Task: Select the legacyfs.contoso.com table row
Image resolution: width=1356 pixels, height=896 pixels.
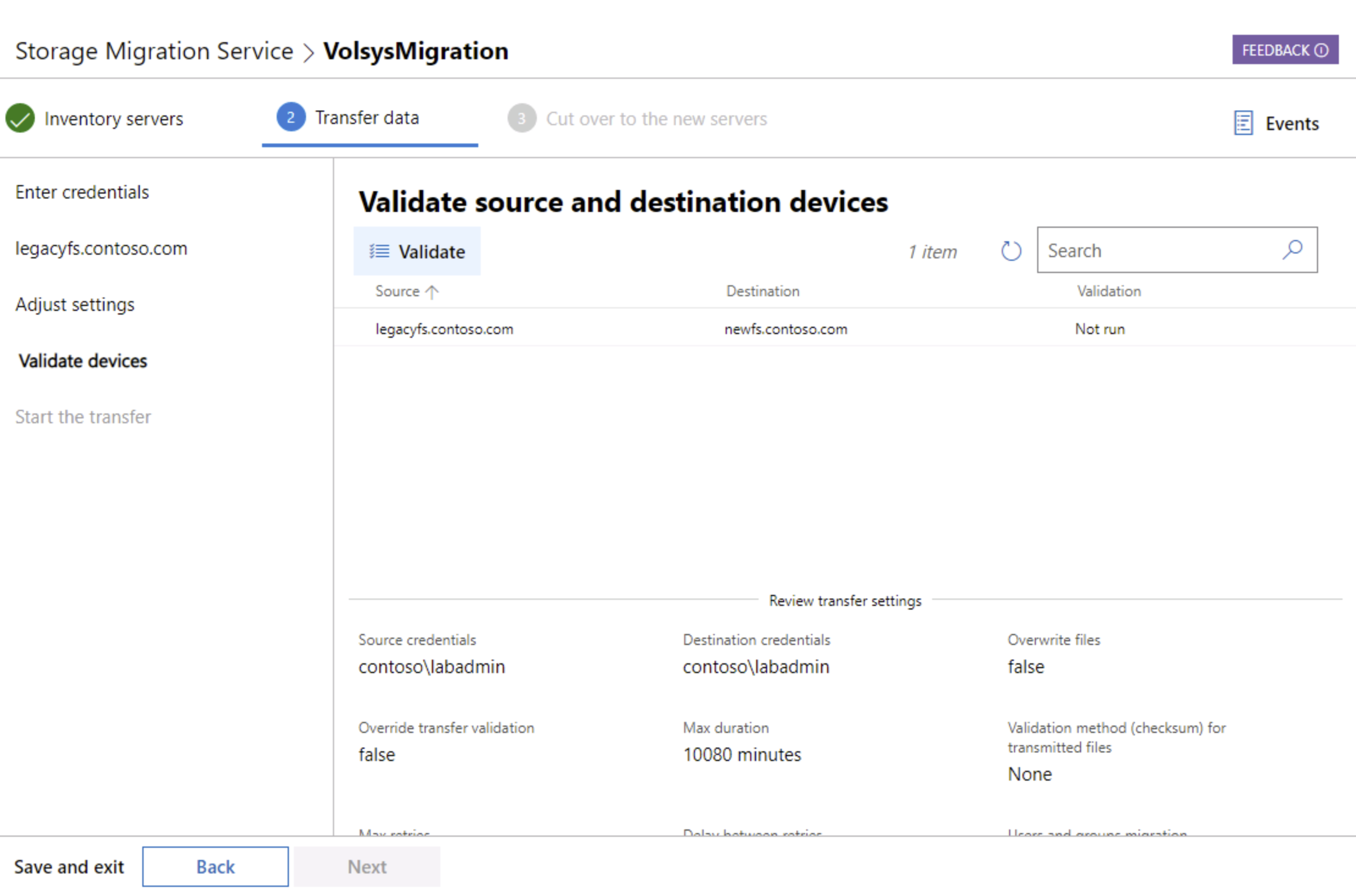Action: (672, 329)
